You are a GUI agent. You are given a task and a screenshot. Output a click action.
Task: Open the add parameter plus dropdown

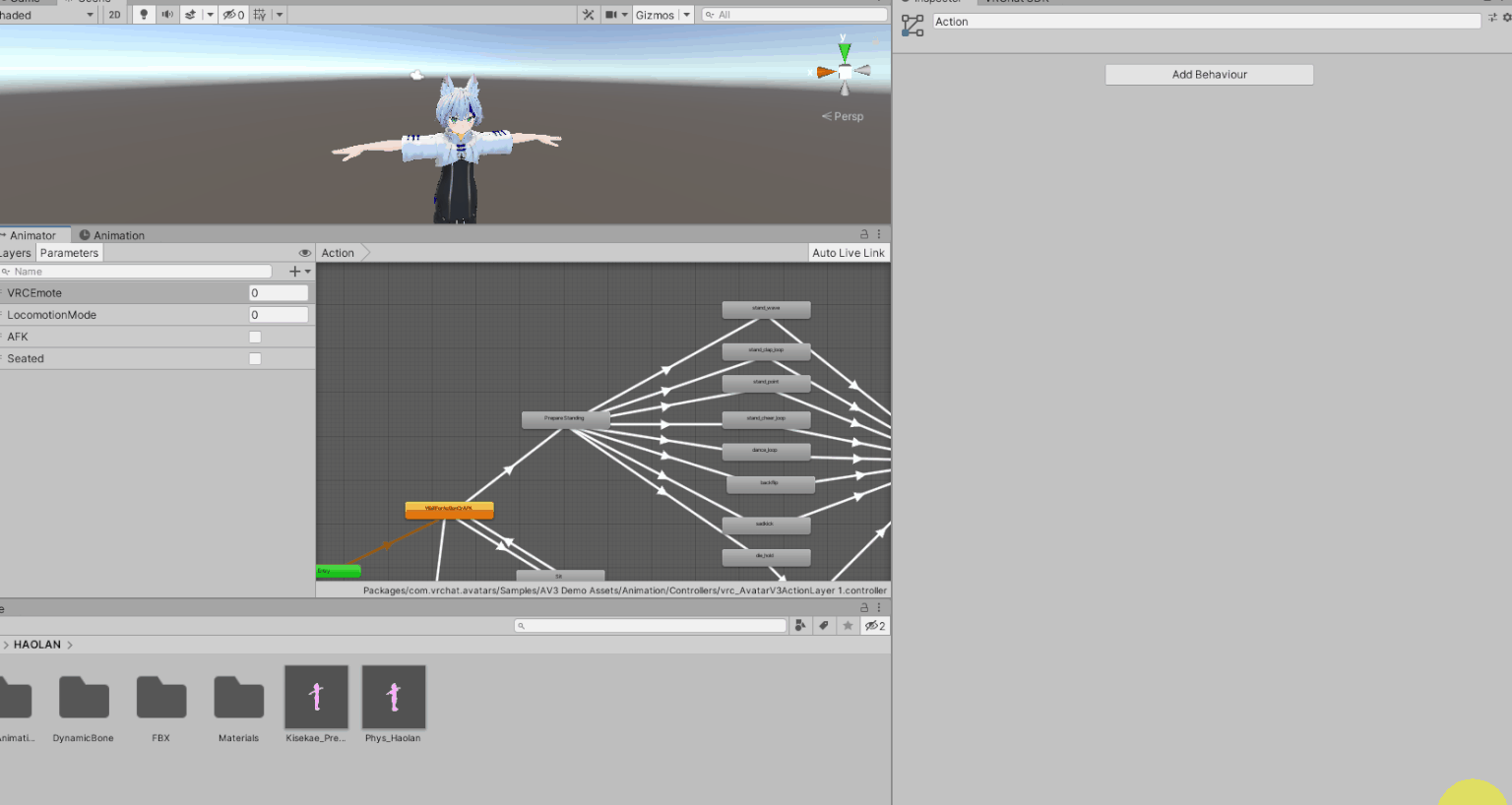[299, 272]
